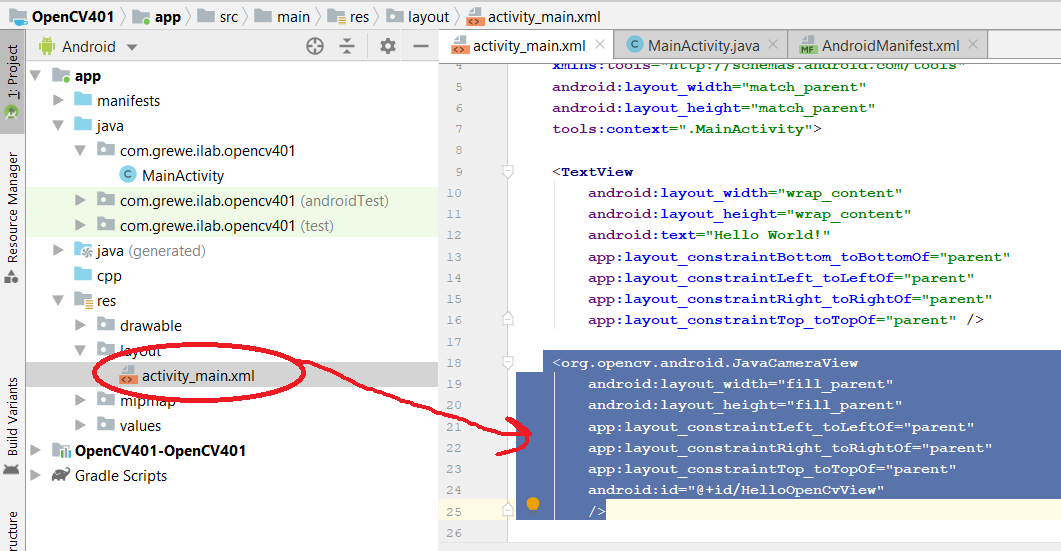
Task: Click the yellow intention bulb in gutter
Action: (533, 503)
